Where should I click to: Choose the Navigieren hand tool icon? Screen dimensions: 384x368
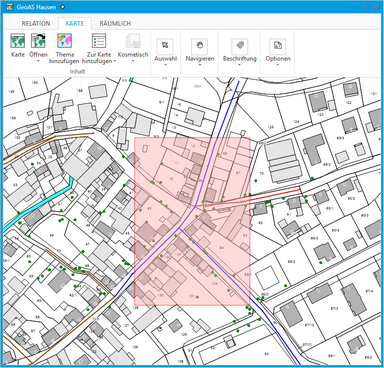coord(199,46)
